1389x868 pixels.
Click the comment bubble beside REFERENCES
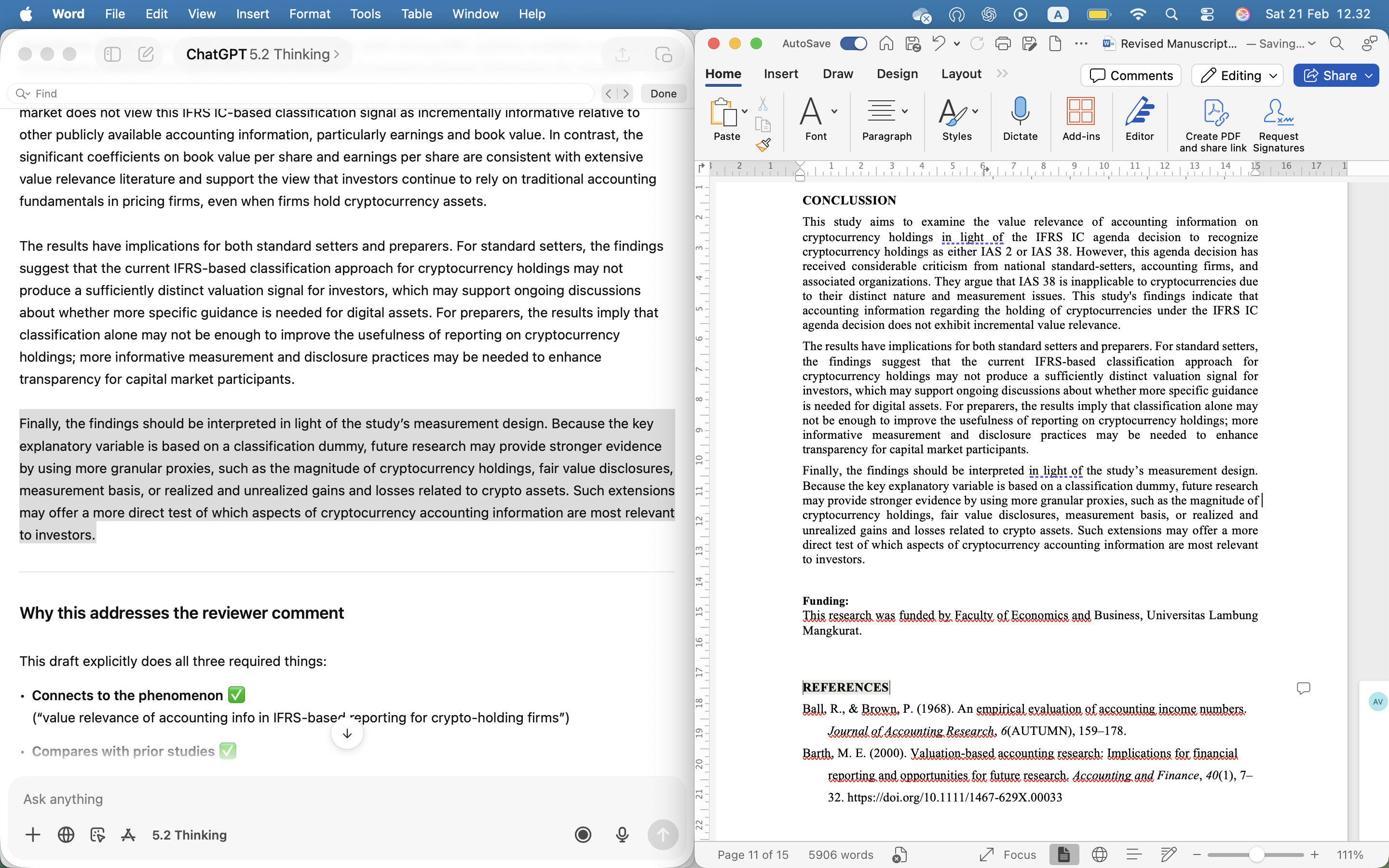click(x=1303, y=688)
